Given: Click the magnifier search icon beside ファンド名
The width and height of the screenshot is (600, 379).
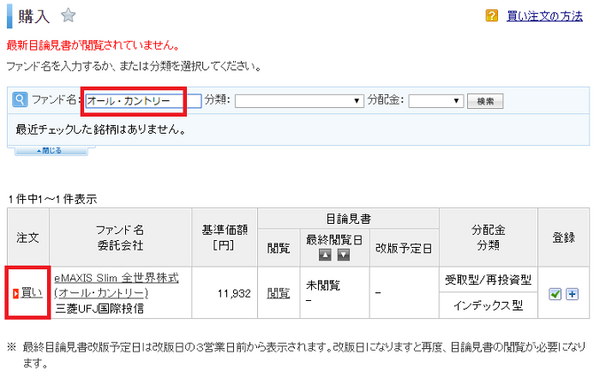Looking at the screenshot, I should pyautogui.click(x=20, y=100).
